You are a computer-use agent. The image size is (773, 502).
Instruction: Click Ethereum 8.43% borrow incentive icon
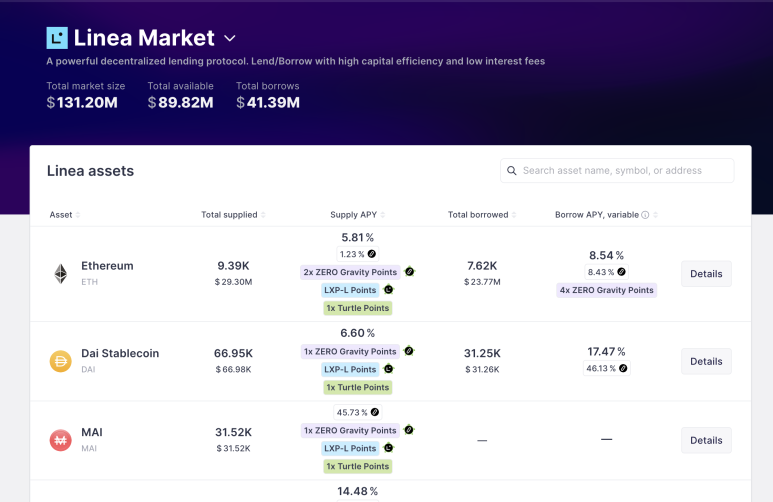pos(622,272)
